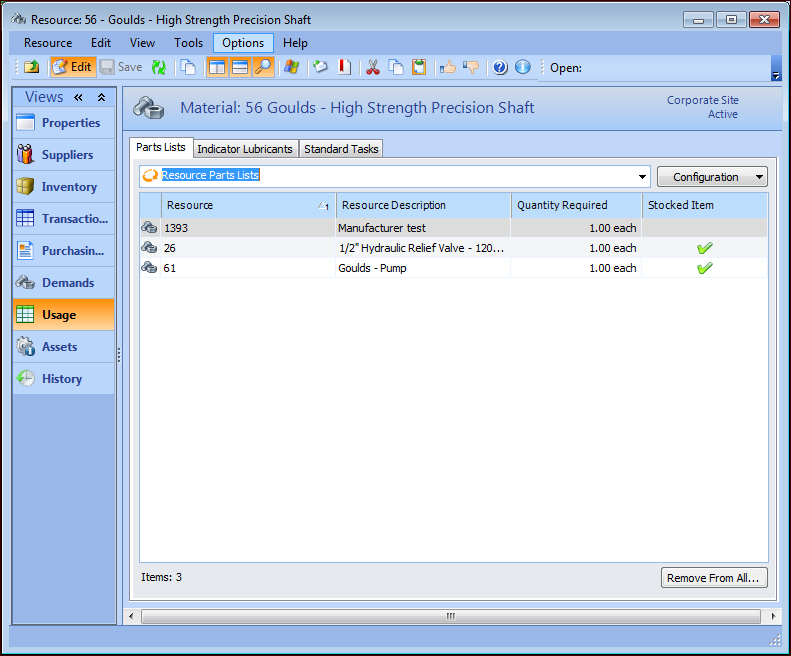Image resolution: width=791 pixels, height=656 pixels.
Task: Collapse the Views panel with double chevron
Action: click(78, 97)
